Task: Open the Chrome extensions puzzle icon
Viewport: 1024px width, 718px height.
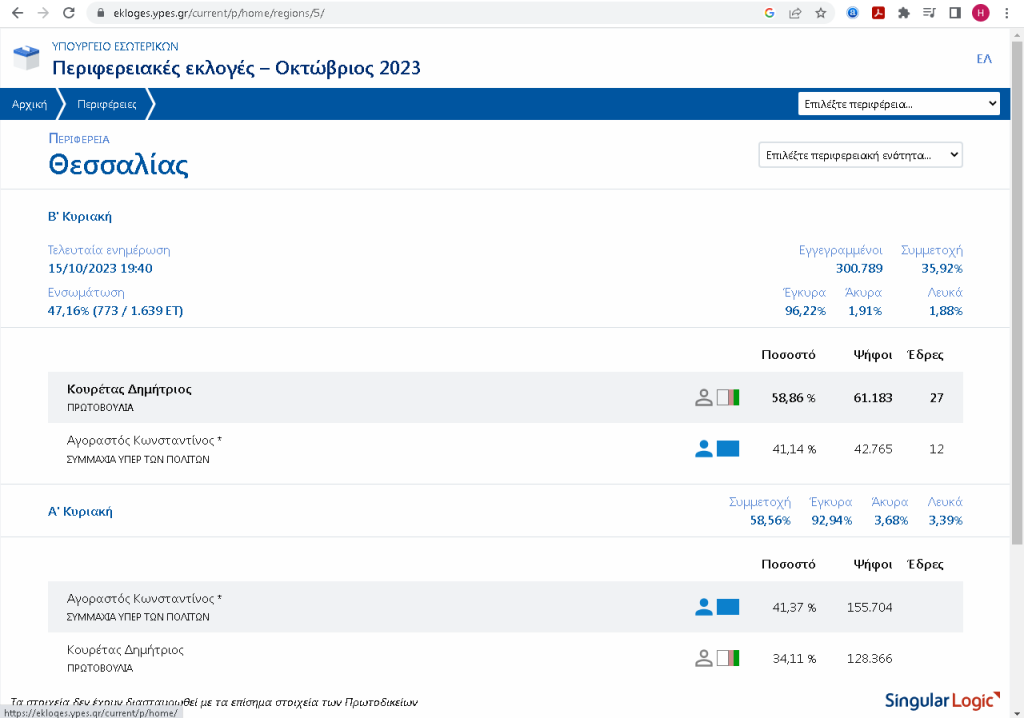Action: pyautogui.click(x=904, y=13)
